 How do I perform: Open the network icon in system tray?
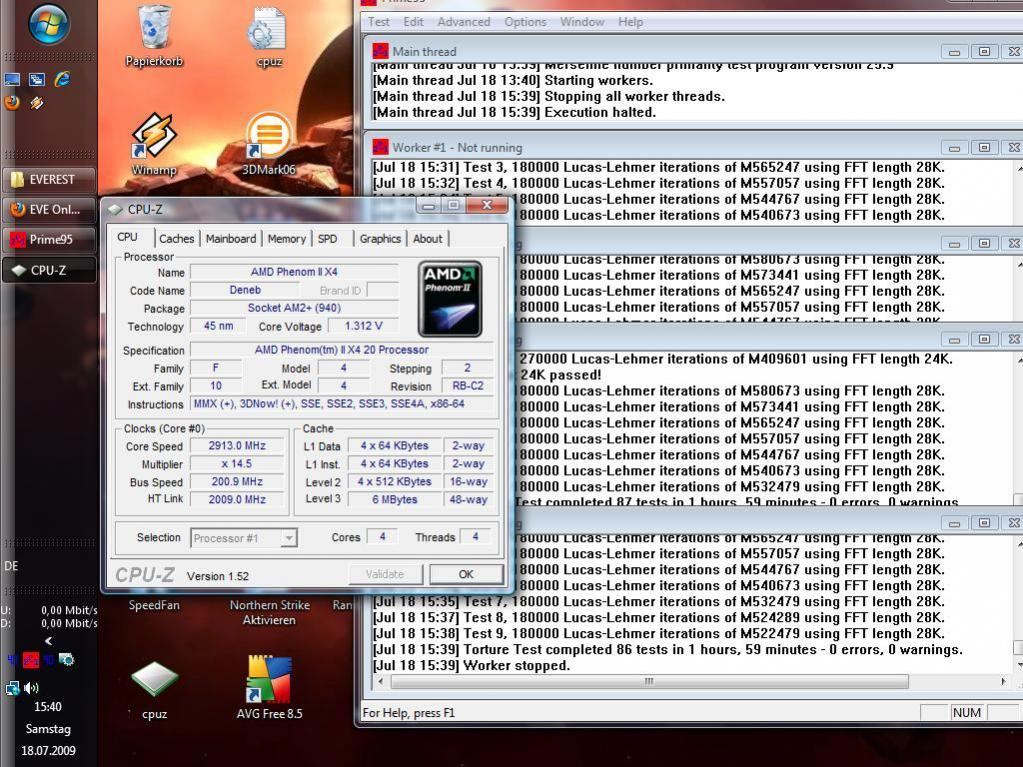point(12,687)
